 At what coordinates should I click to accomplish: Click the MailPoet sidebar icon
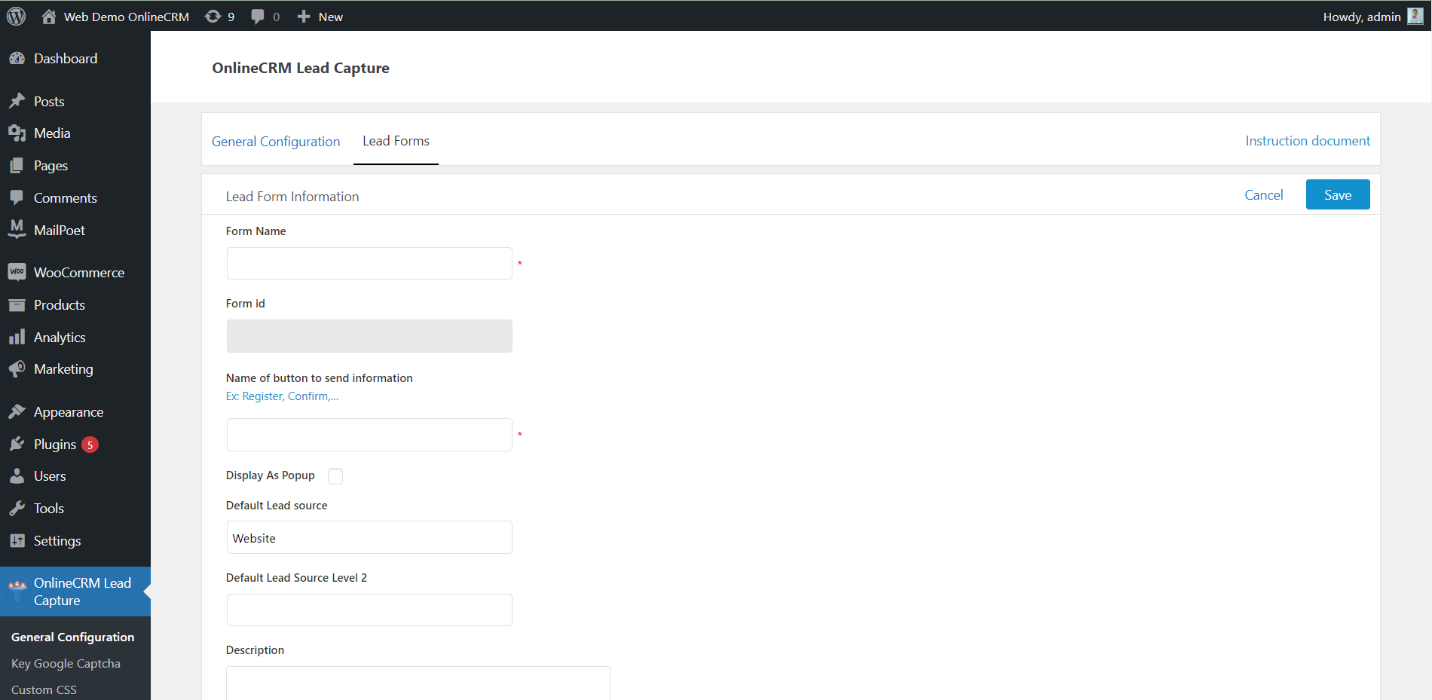(18, 230)
